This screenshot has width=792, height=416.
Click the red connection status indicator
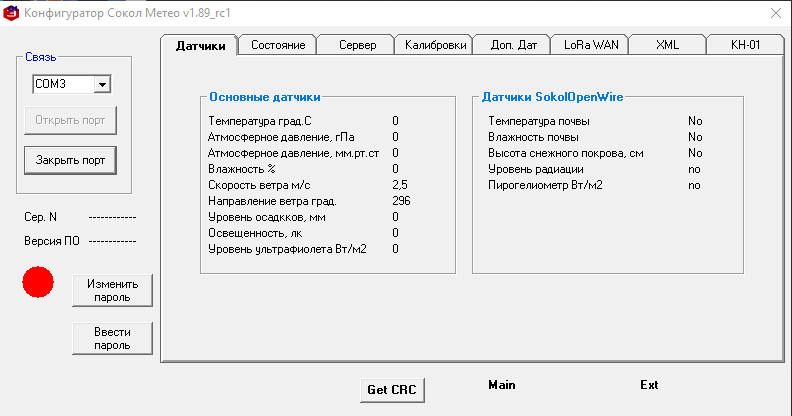point(38,282)
